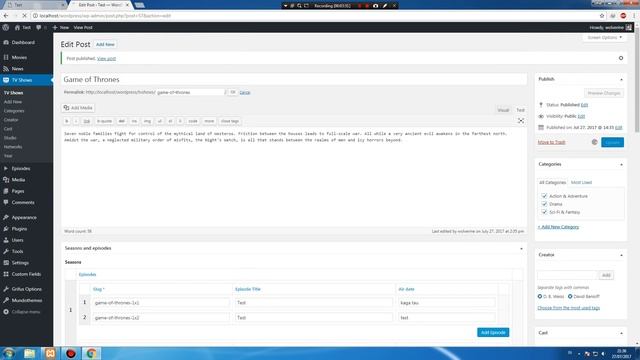Click the browser stop-loading X button

click(x=24, y=16)
